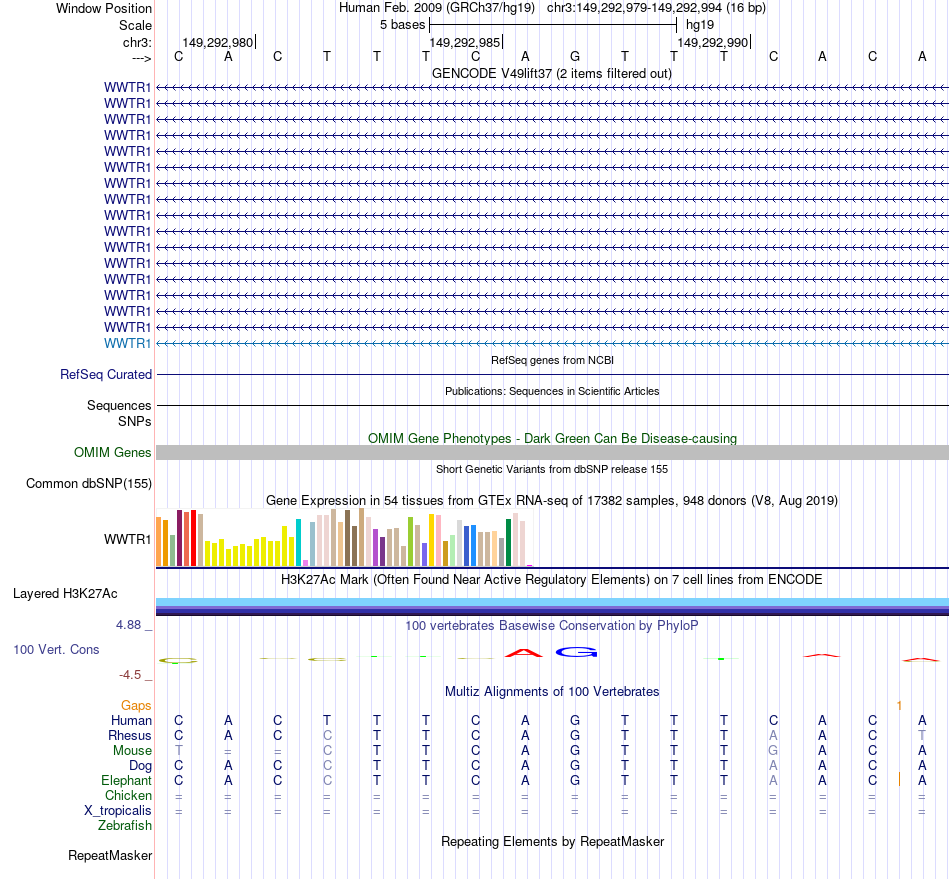Select the Mouse alignment row label
The image size is (950, 879).
tap(132, 751)
